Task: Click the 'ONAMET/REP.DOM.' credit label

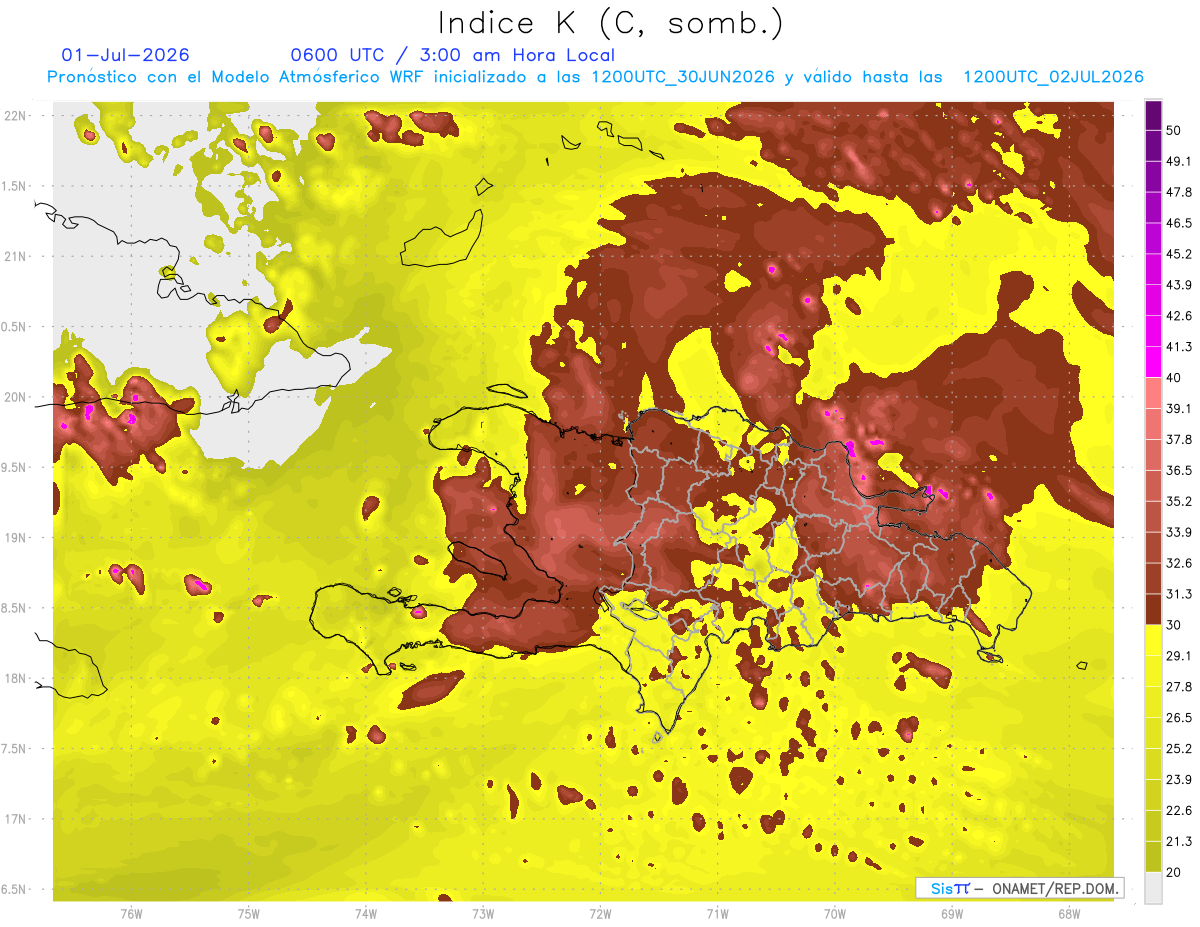Action: click(x=1056, y=888)
